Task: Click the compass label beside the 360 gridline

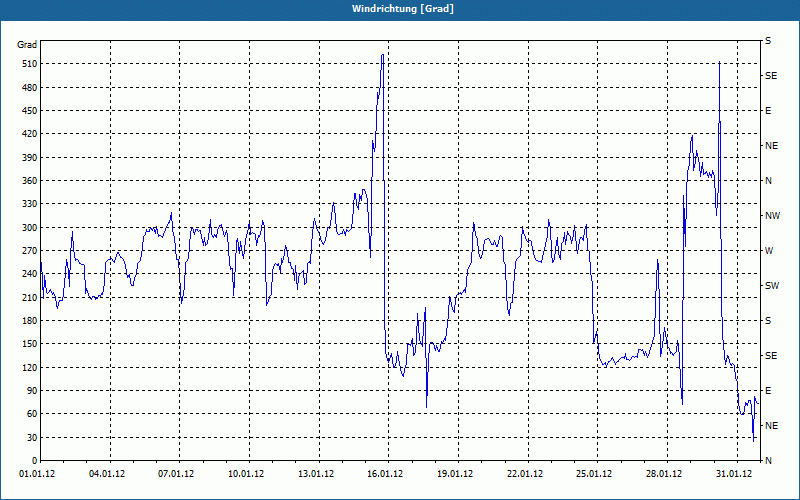Action: click(x=769, y=181)
